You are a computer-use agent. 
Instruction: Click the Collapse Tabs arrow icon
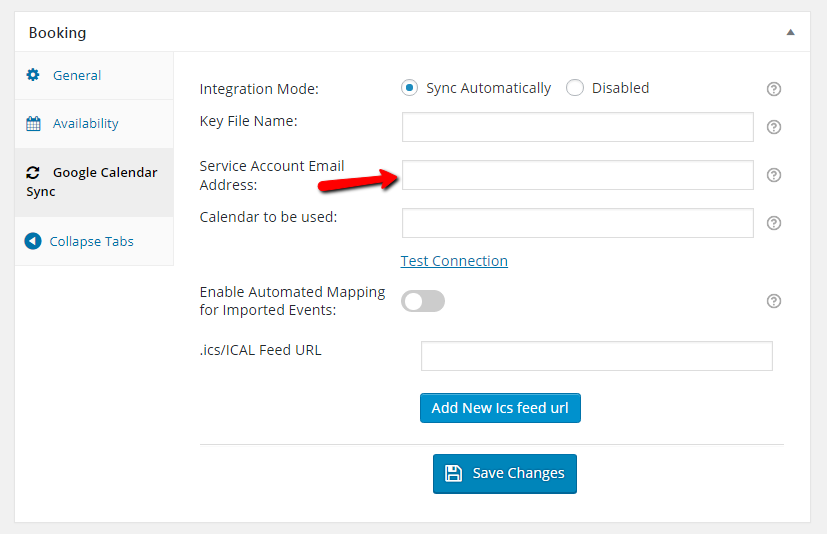[x=33, y=241]
